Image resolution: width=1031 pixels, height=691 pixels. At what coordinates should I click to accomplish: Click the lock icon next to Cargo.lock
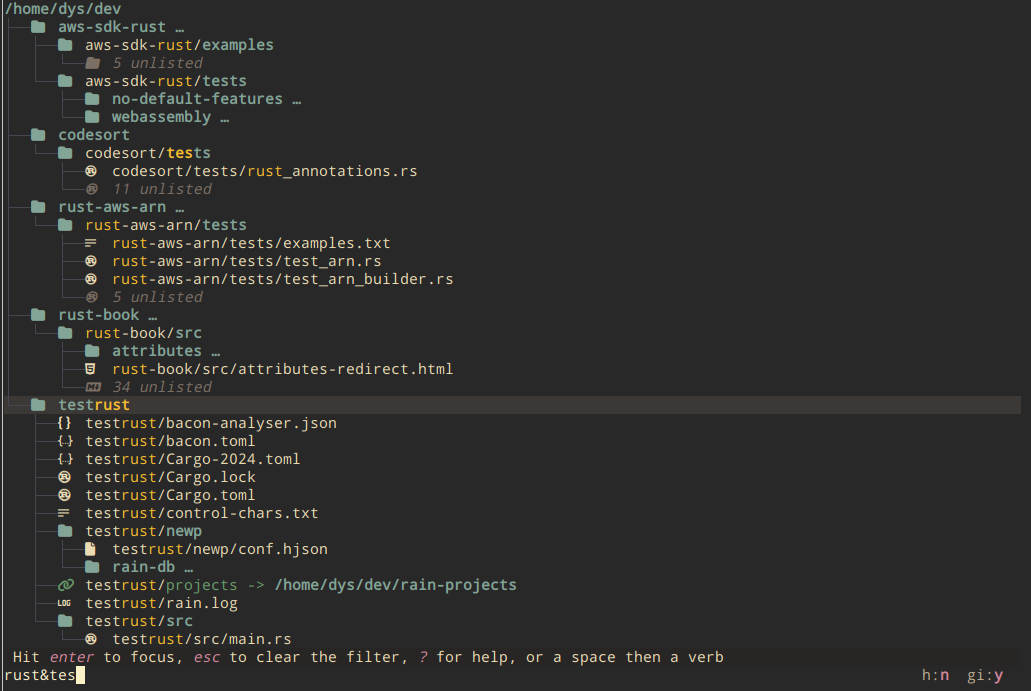(x=65, y=477)
